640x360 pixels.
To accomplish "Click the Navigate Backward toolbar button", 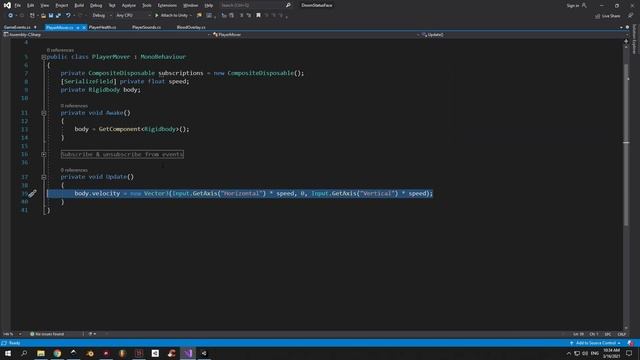I will pos(11,16).
